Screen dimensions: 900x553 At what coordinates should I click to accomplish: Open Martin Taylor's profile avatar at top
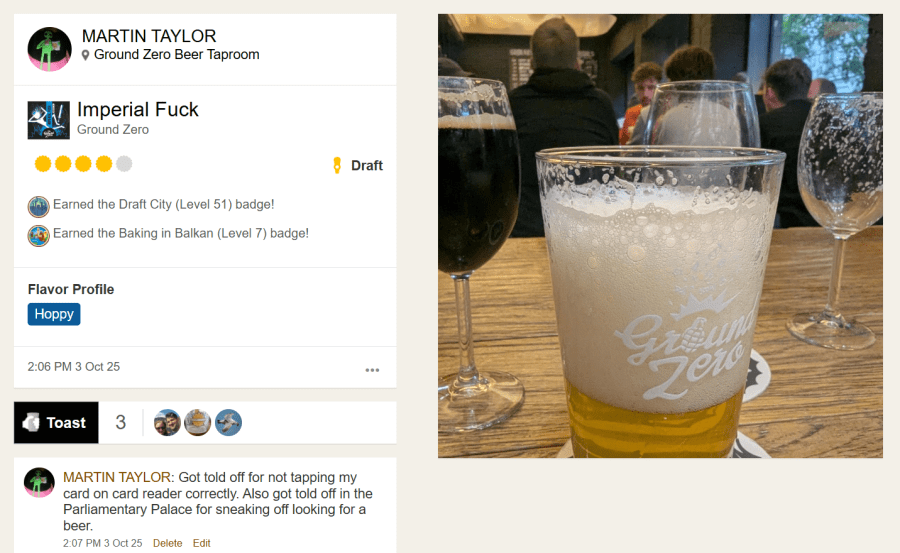click(49, 49)
